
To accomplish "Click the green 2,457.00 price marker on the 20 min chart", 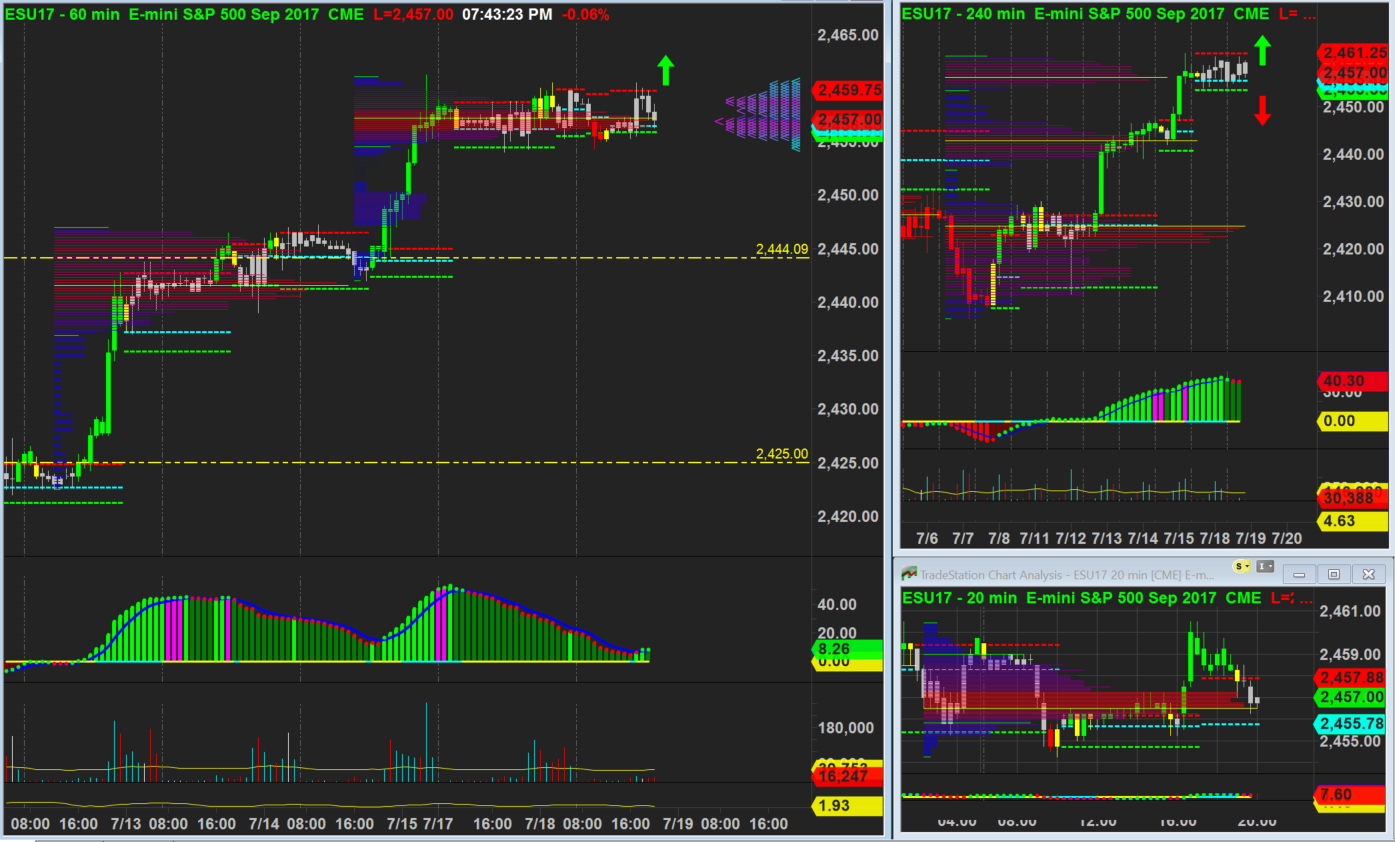I will click(1349, 698).
